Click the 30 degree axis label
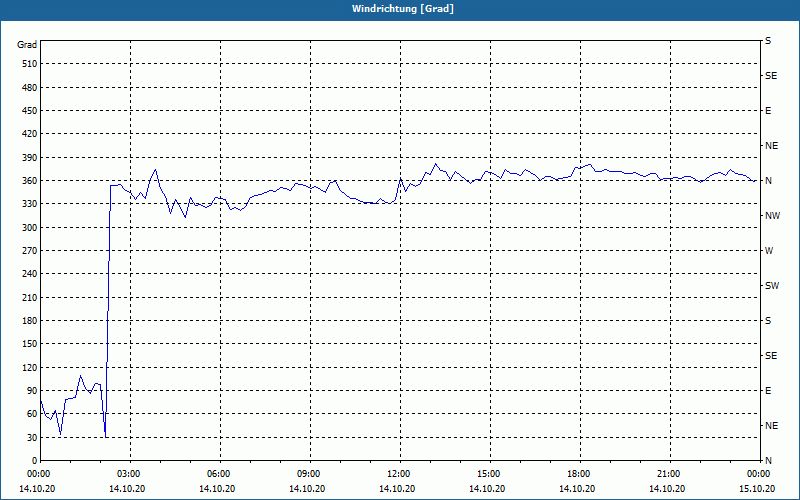 tap(32, 438)
